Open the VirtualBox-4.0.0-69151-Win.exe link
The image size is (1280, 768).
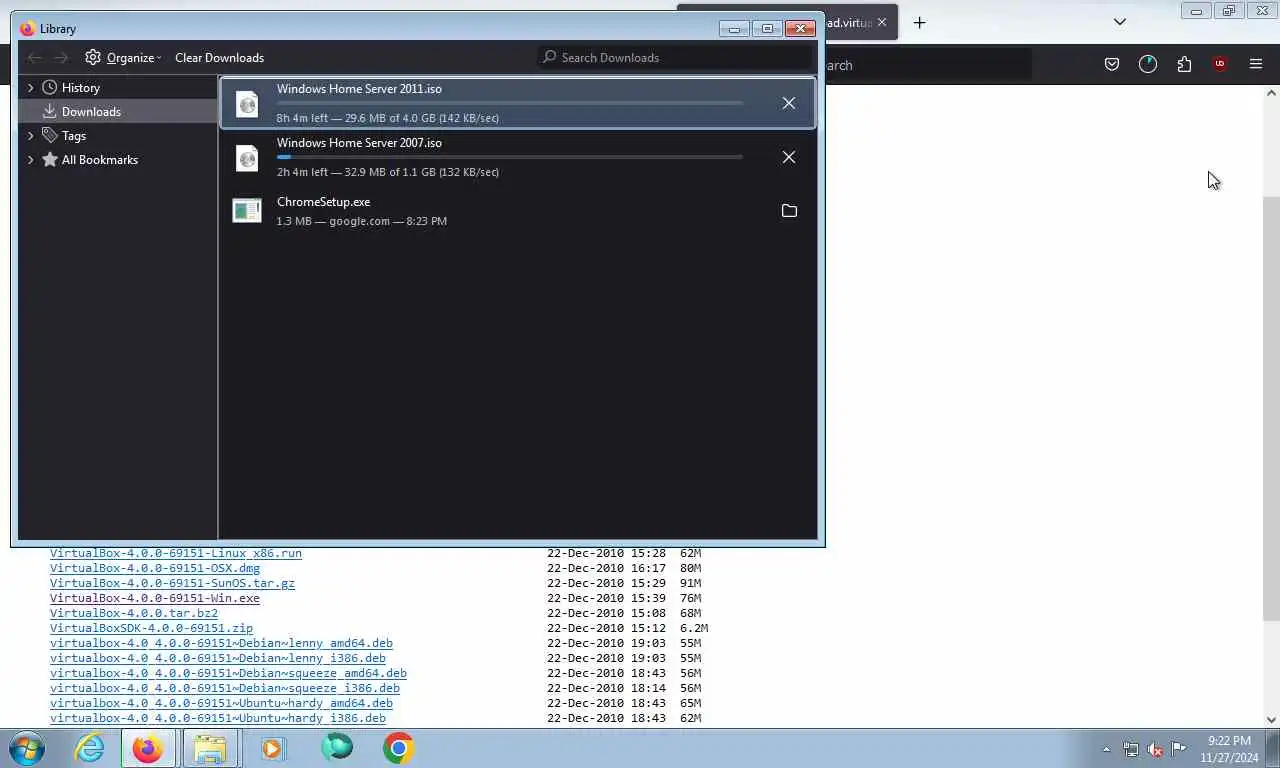pos(155,598)
